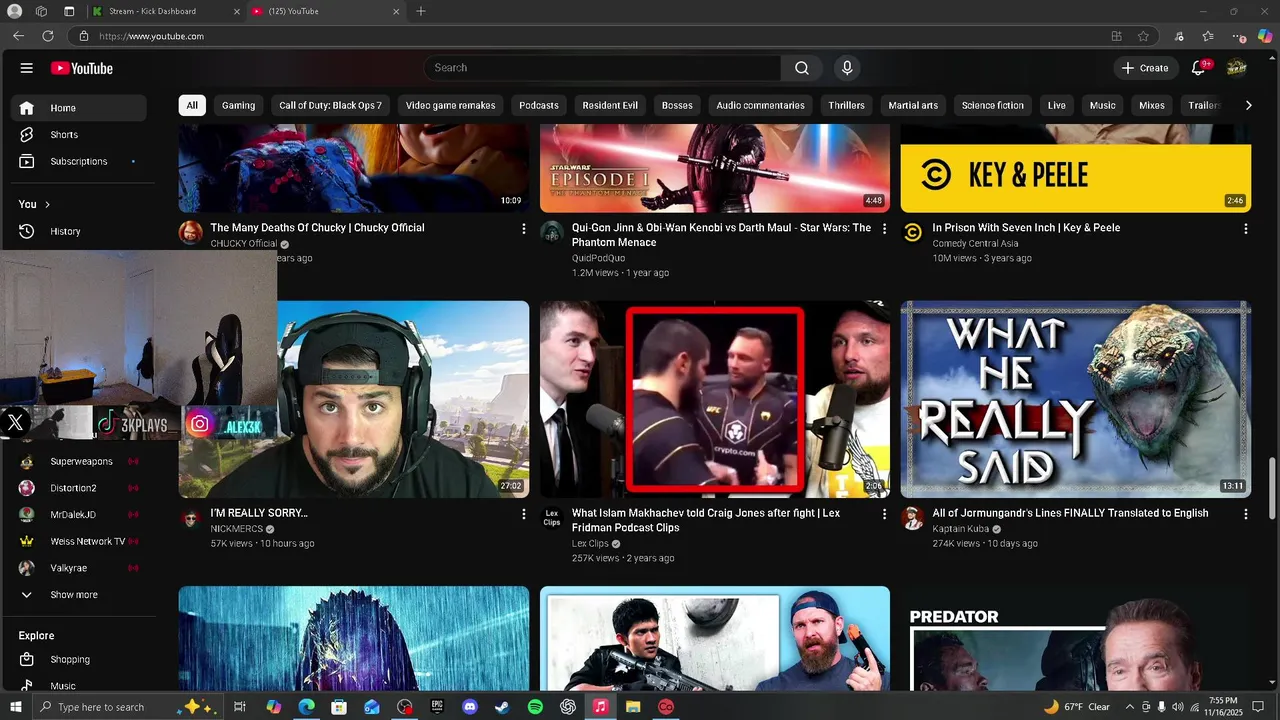Select the Thrillers filter chip
The width and height of the screenshot is (1280, 720).
coord(846,105)
